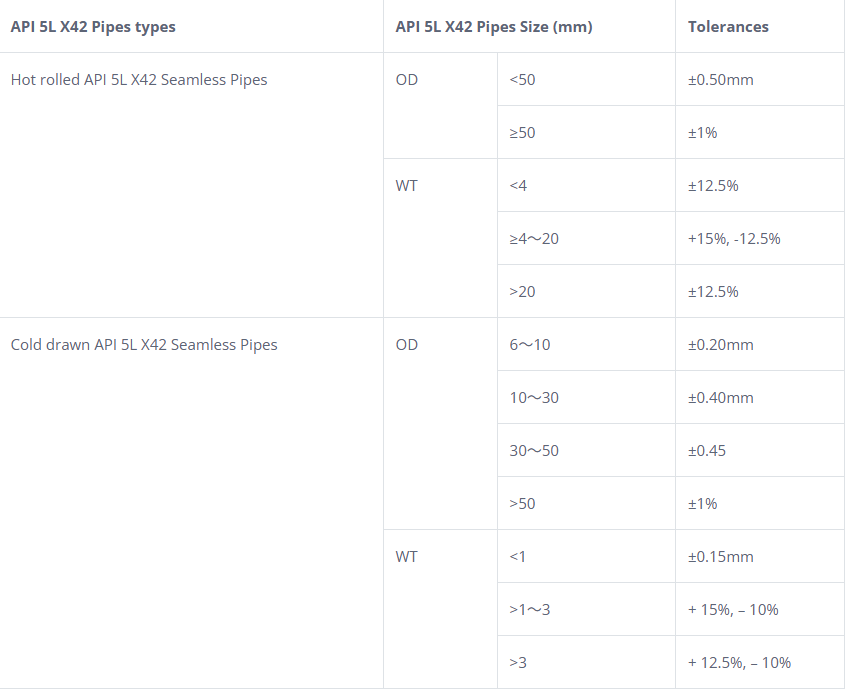The width and height of the screenshot is (845, 689).
Task: Click the ±0.50mm tolerance value
Action: pyautogui.click(x=721, y=80)
